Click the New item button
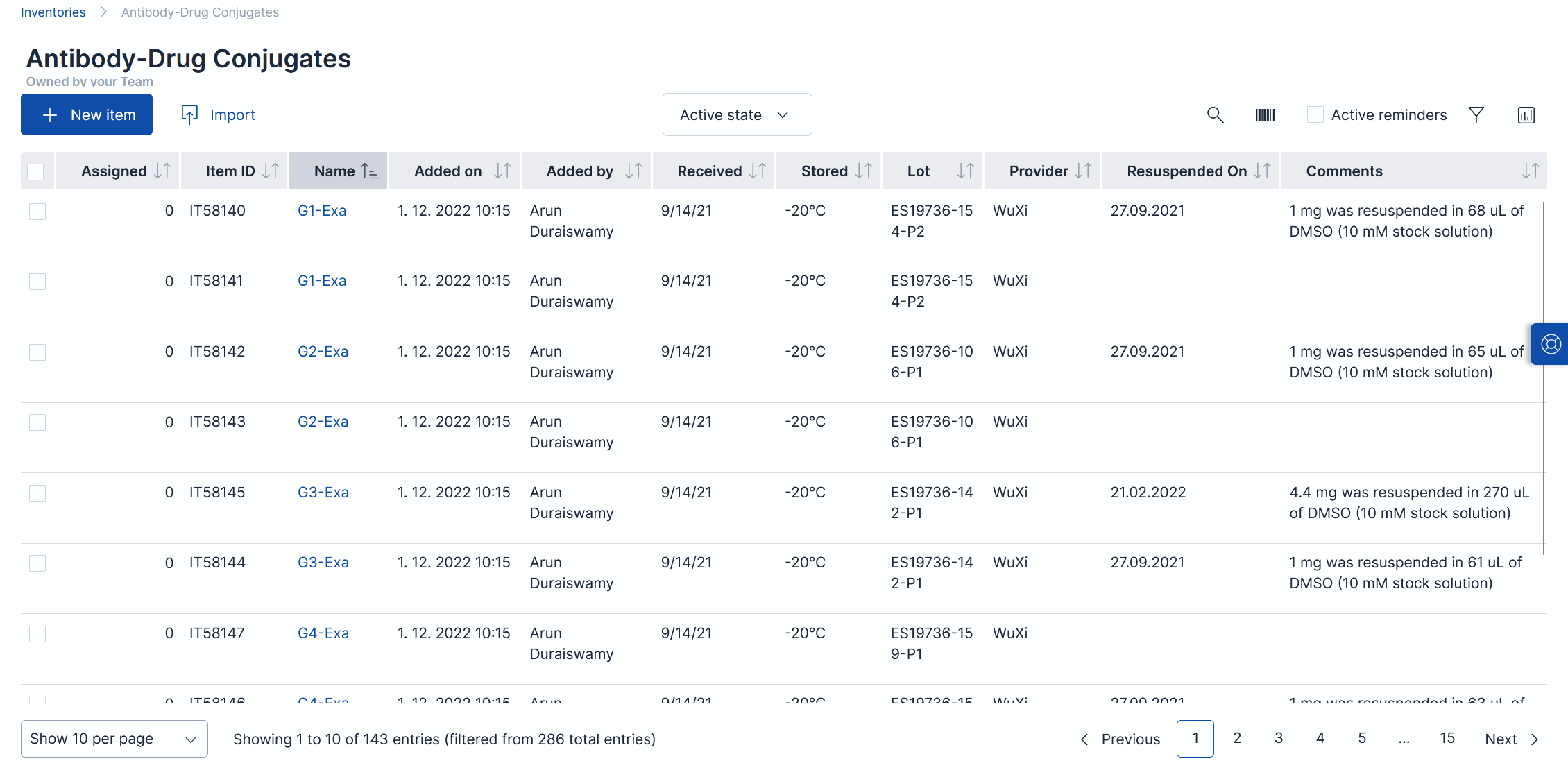Image resolution: width=1568 pixels, height=770 pixels. pyautogui.click(x=87, y=115)
